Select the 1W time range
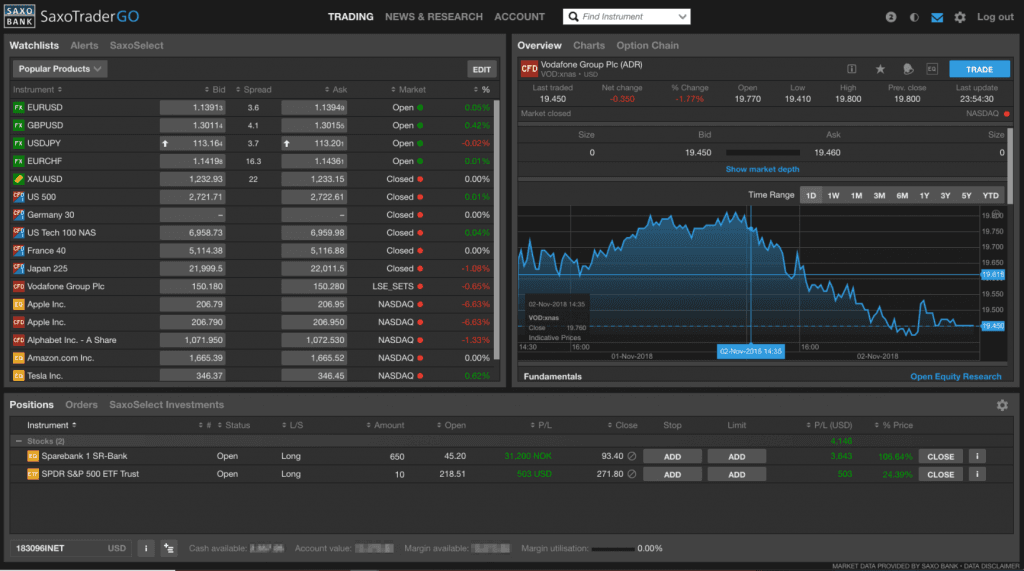This screenshot has width=1024, height=571. tap(833, 195)
